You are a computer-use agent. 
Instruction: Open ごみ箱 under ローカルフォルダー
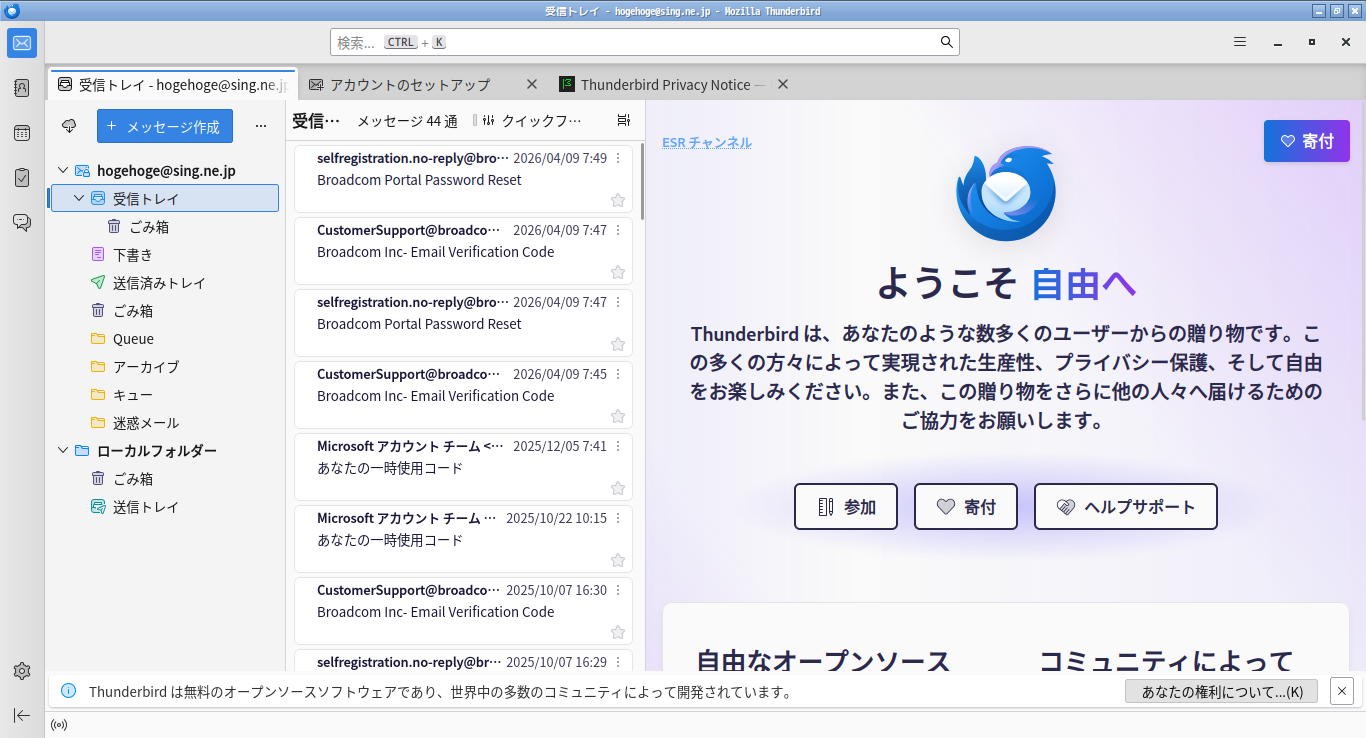coord(164,479)
